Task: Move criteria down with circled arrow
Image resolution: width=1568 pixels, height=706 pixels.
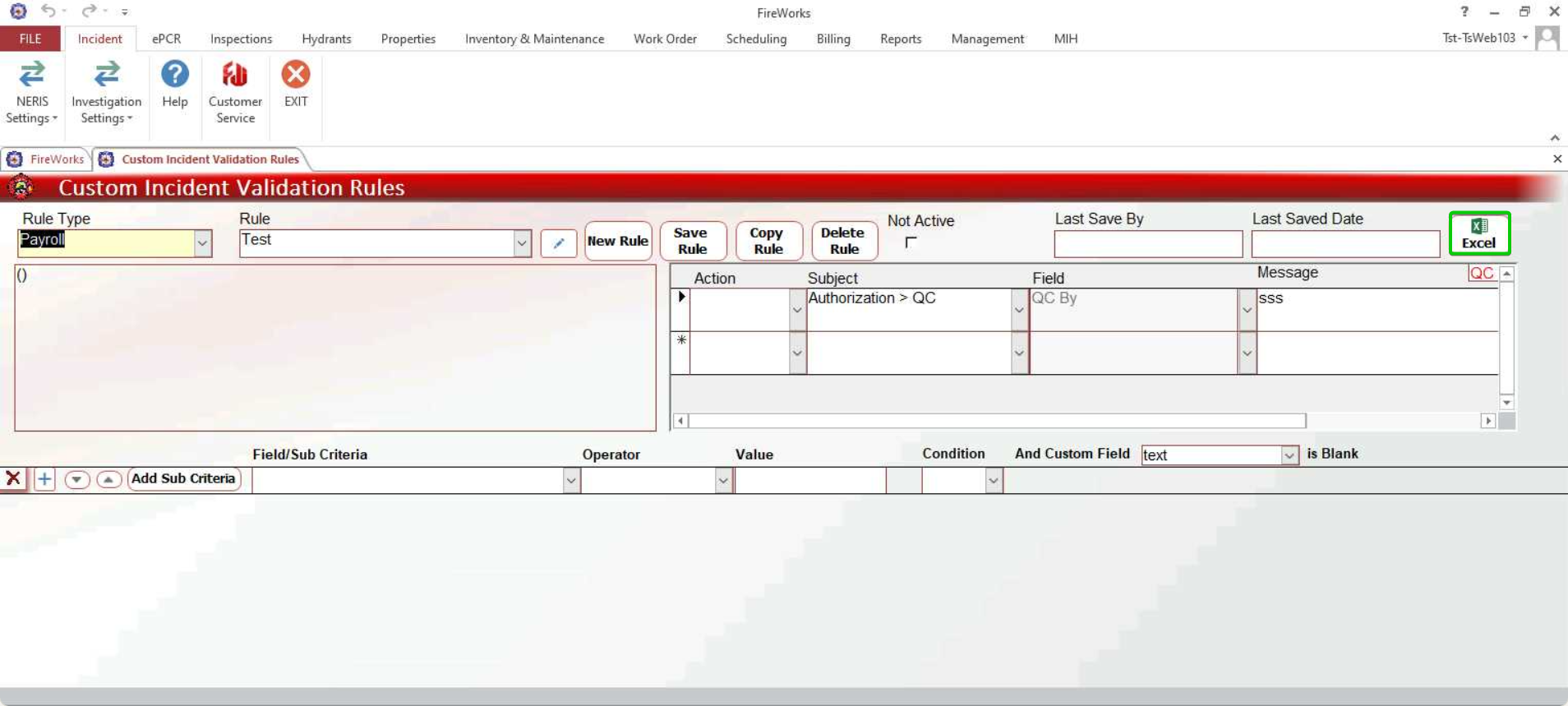Action: (x=76, y=479)
